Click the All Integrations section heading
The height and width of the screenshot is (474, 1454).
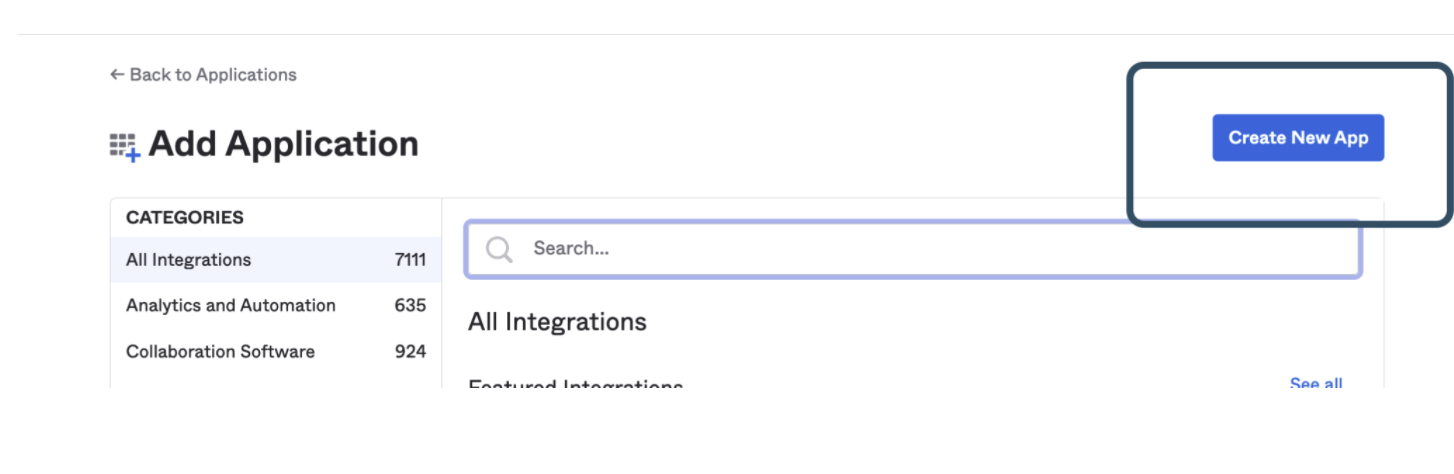pyautogui.click(x=557, y=322)
